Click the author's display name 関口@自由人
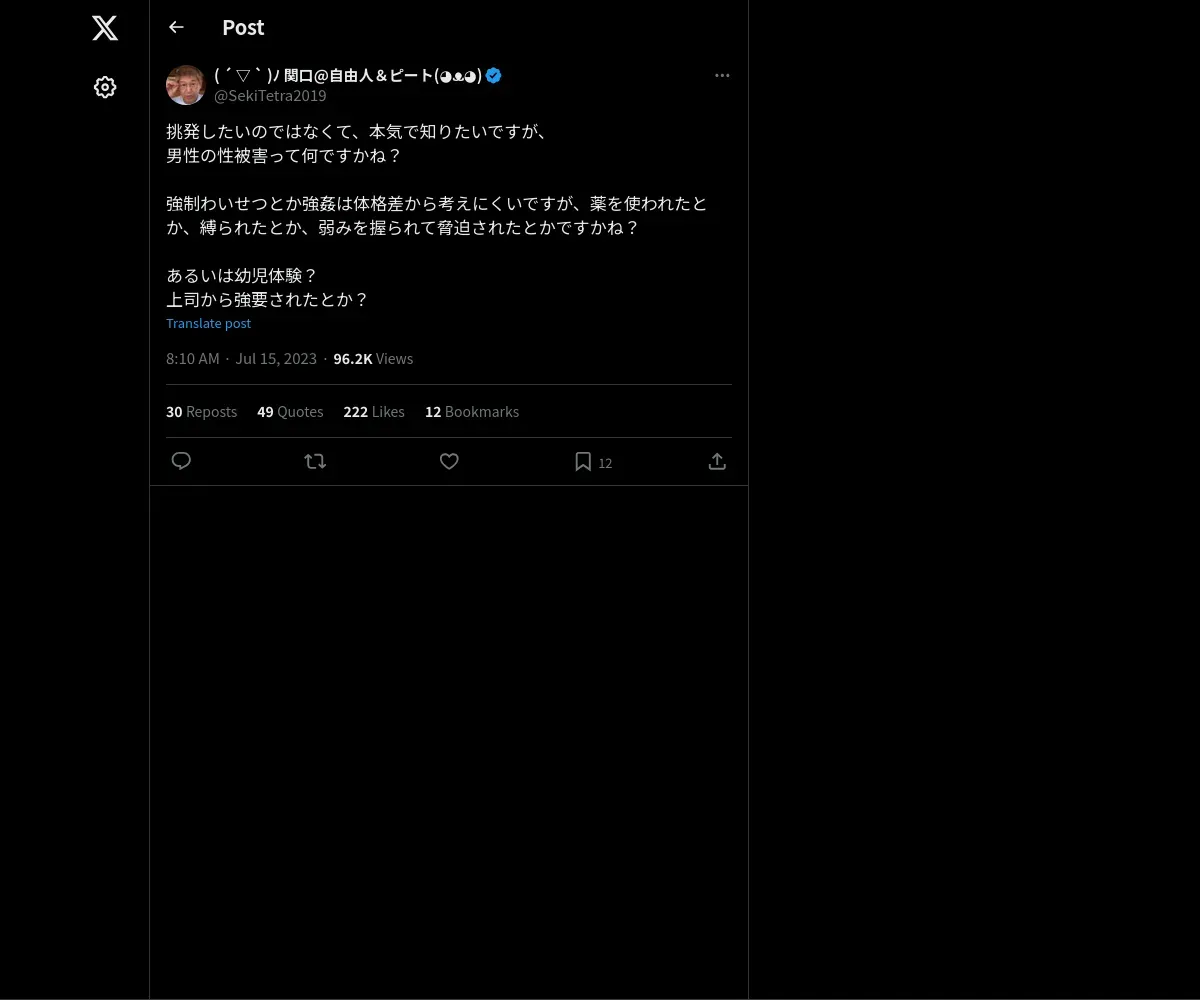Viewport: 1200px width, 1000px height. (x=348, y=75)
